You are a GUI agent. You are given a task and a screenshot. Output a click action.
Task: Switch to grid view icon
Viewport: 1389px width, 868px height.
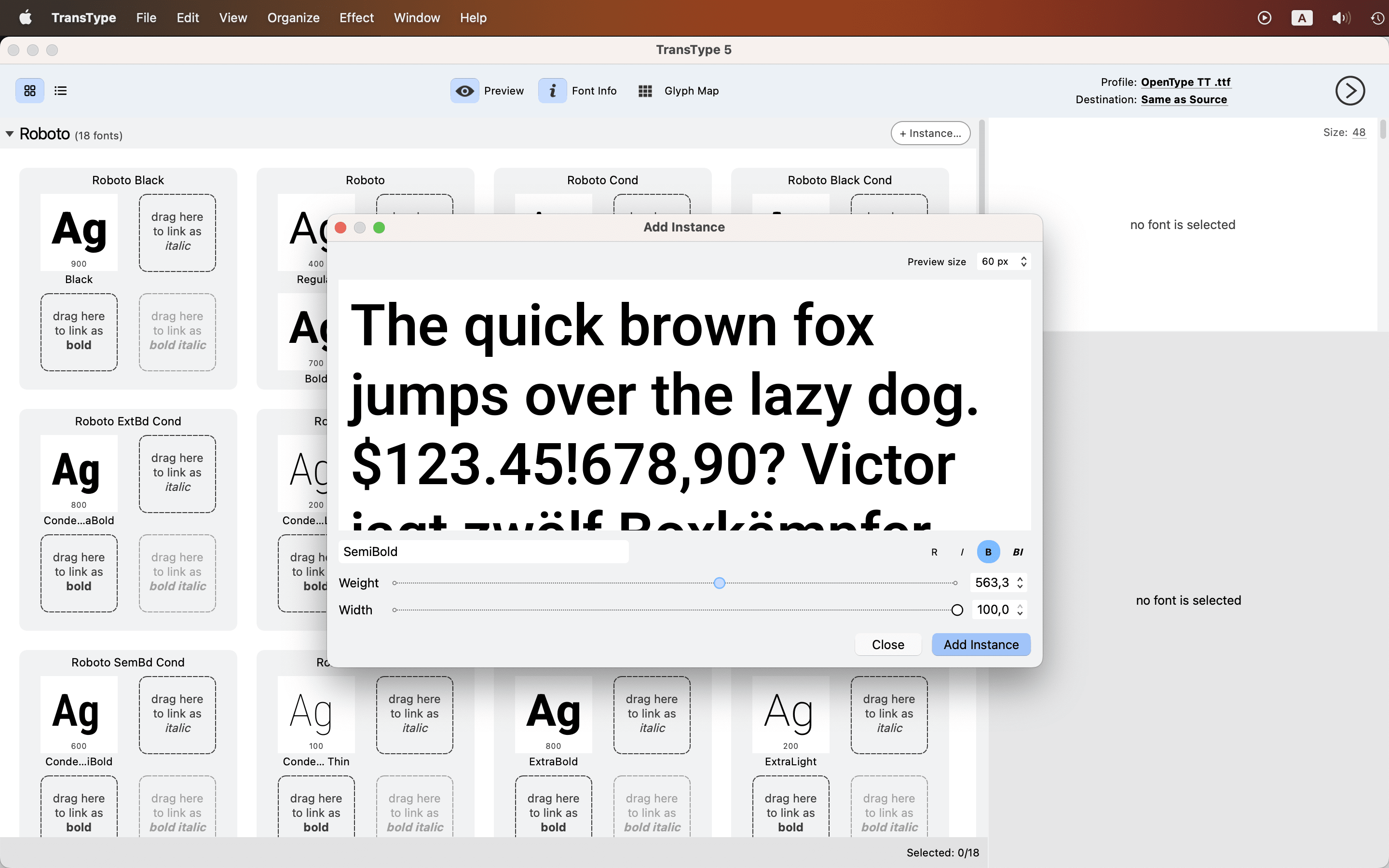tap(30, 91)
